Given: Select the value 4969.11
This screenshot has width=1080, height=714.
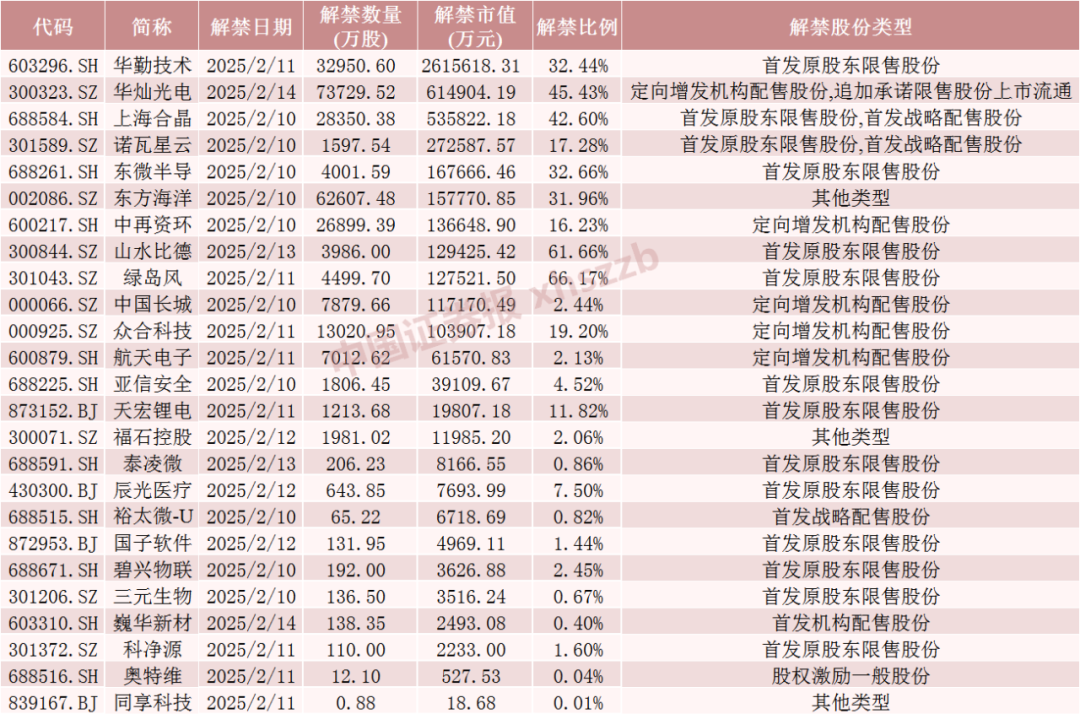Looking at the screenshot, I should (470, 544).
